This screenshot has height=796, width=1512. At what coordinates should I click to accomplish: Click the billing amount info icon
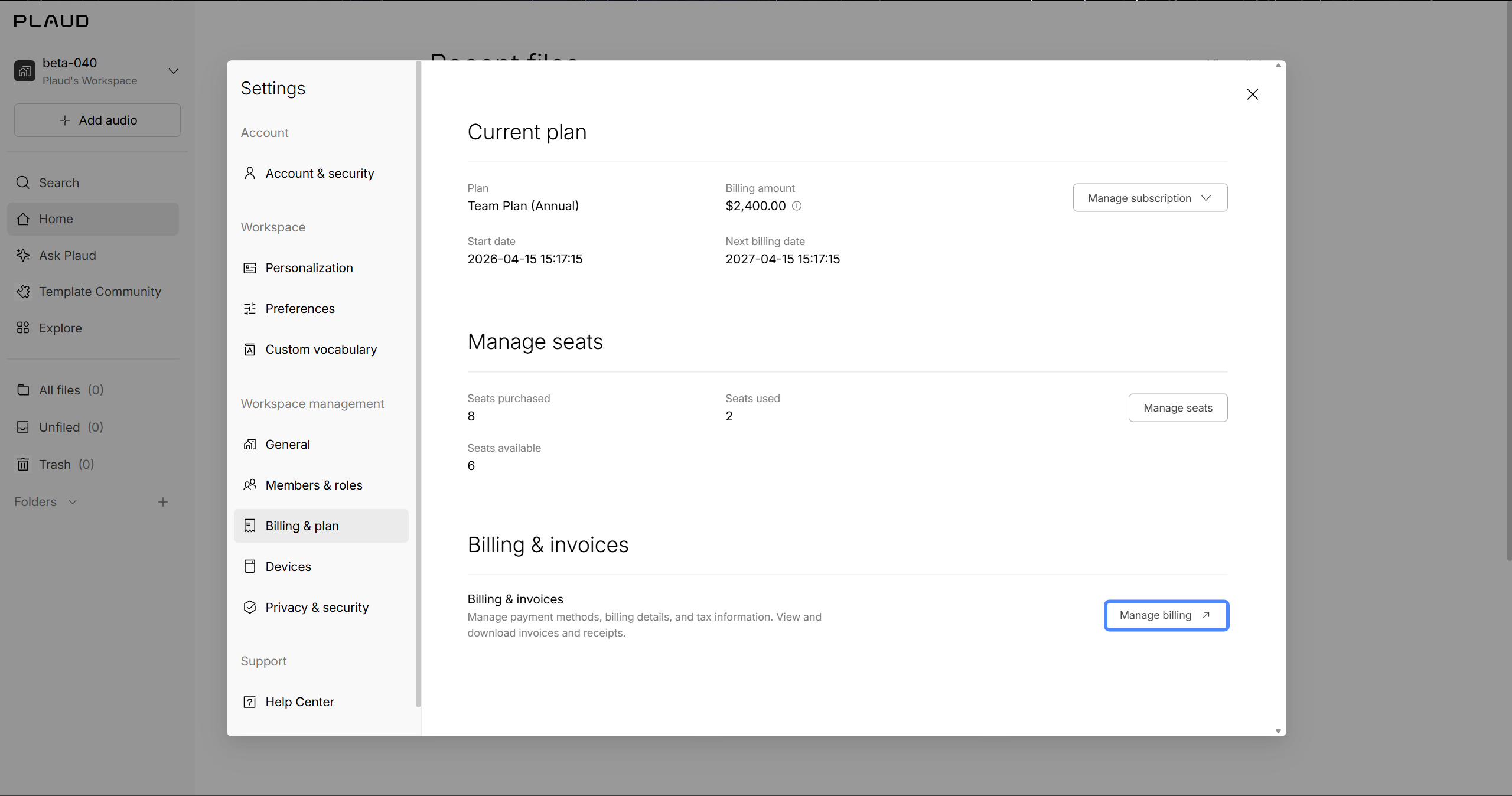point(797,206)
